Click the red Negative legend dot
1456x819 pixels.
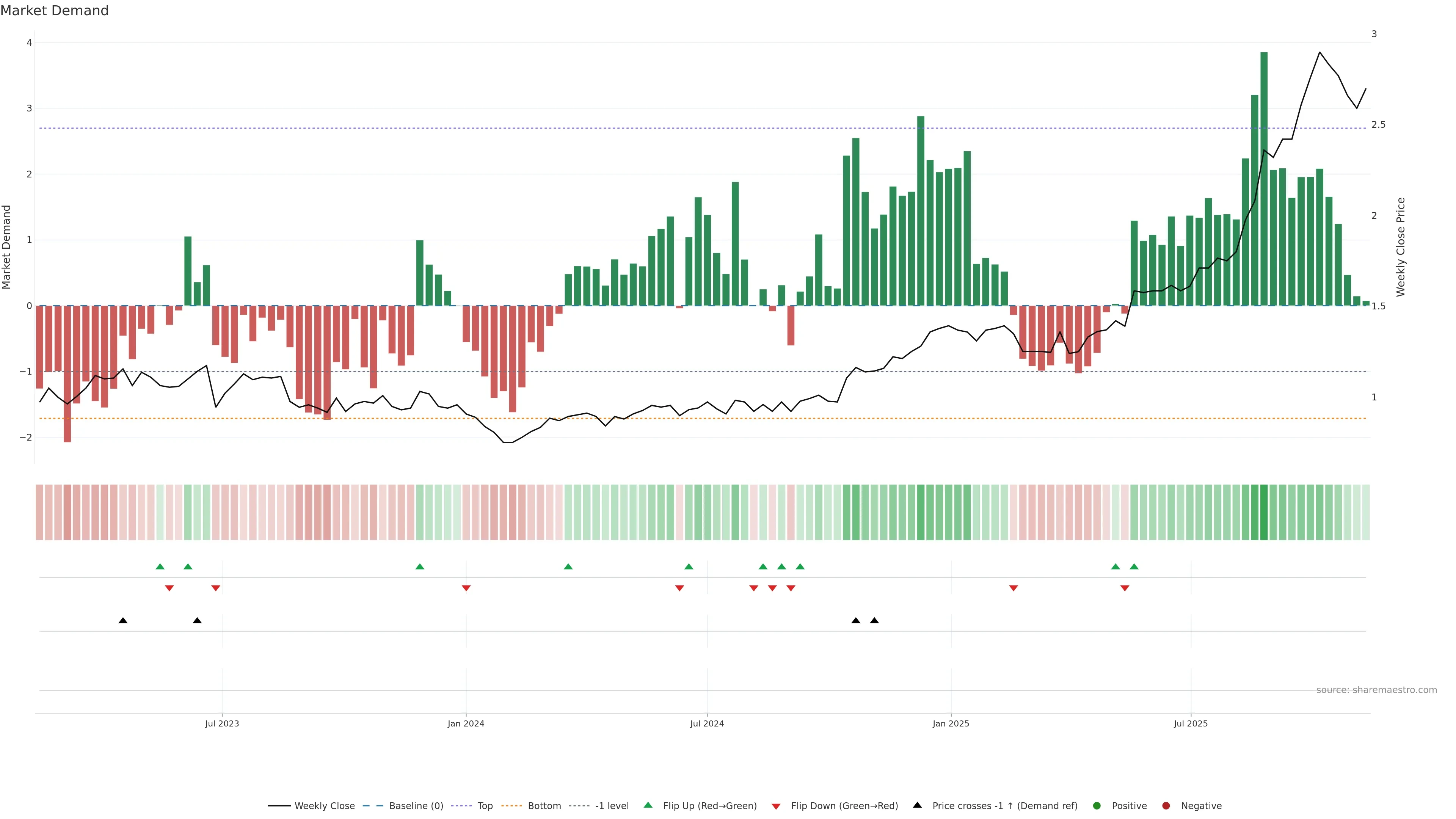coord(1166,805)
